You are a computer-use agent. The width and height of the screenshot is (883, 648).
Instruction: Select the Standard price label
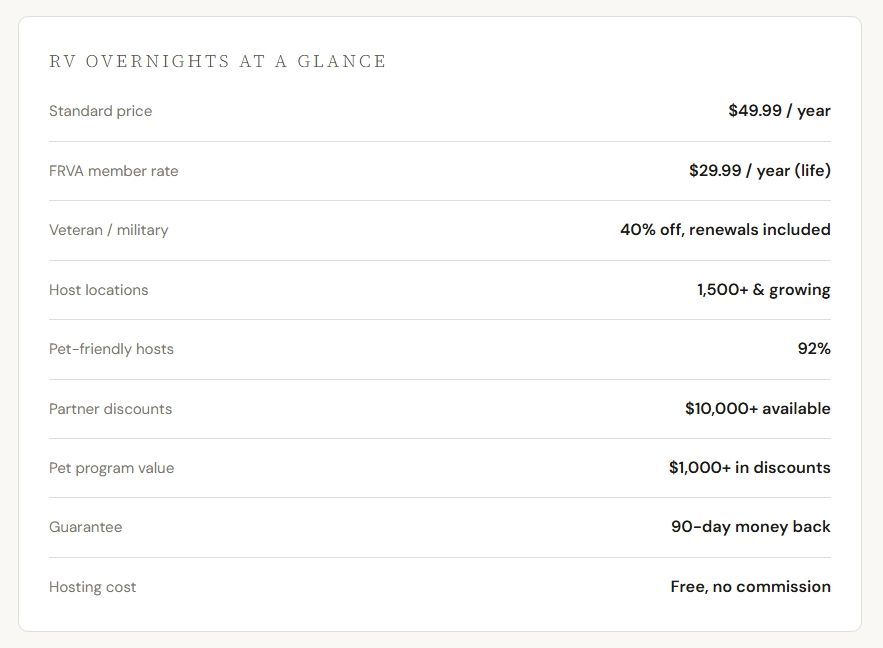click(100, 111)
